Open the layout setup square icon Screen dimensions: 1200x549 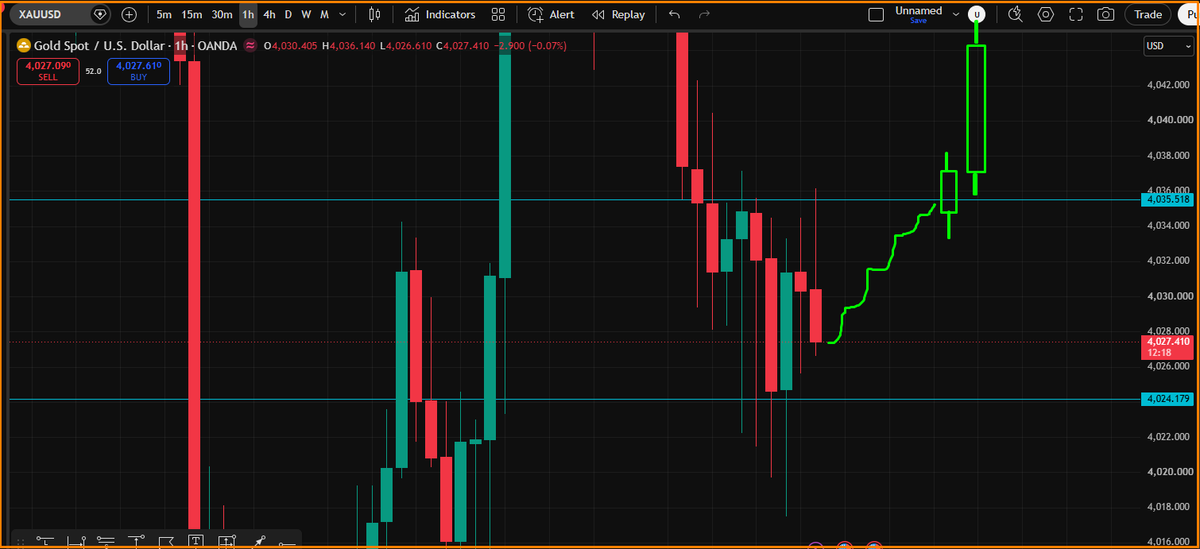[x=876, y=15]
